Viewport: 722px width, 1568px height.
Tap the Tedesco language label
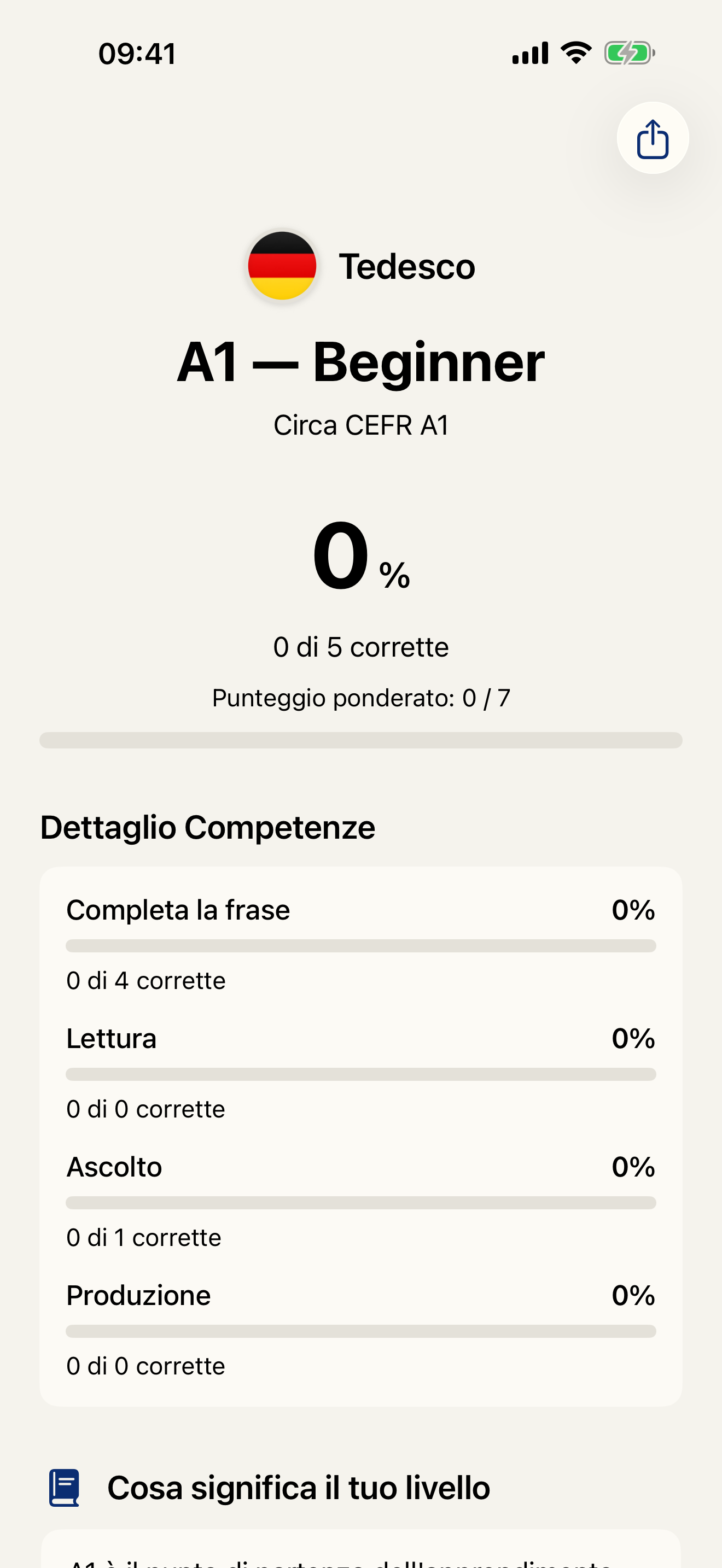[x=407, y=266]
